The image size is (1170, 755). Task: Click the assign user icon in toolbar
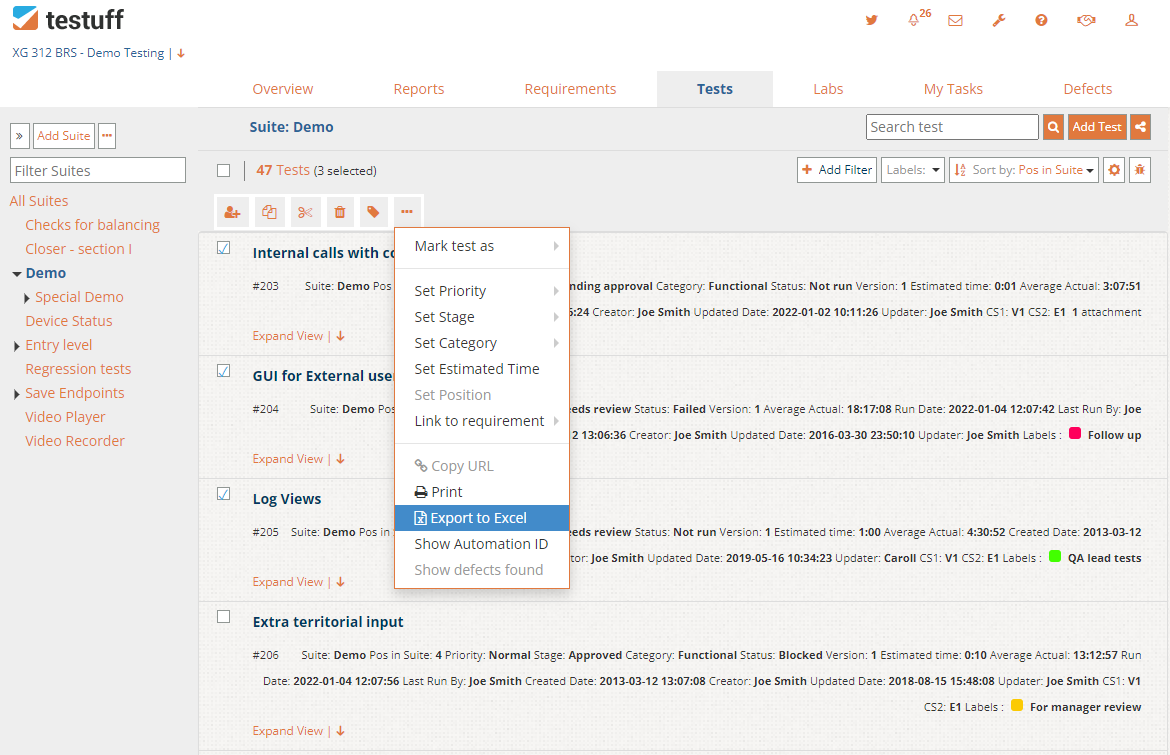(x=232, y=212)
